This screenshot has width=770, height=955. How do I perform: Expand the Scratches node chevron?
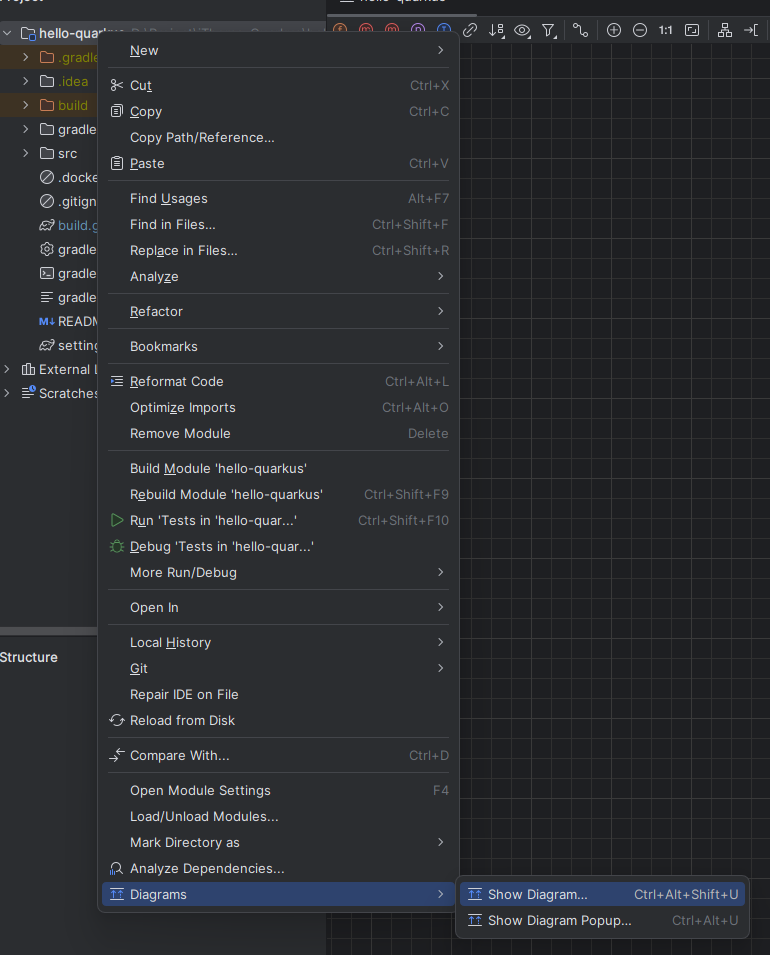click(x=7, y=393)
